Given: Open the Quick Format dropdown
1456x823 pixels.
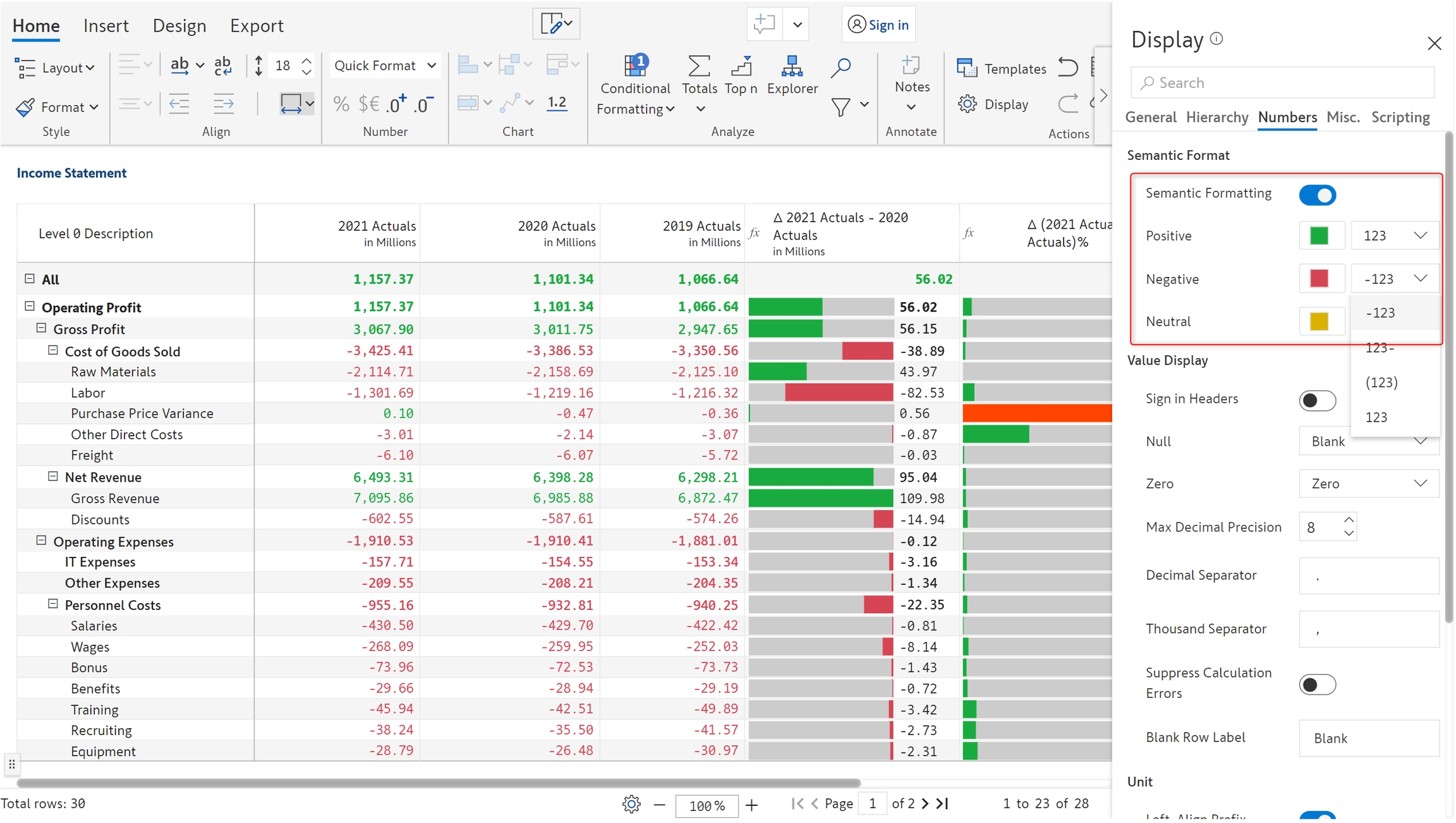Looking at the screenshot, I should pos(385,66).
